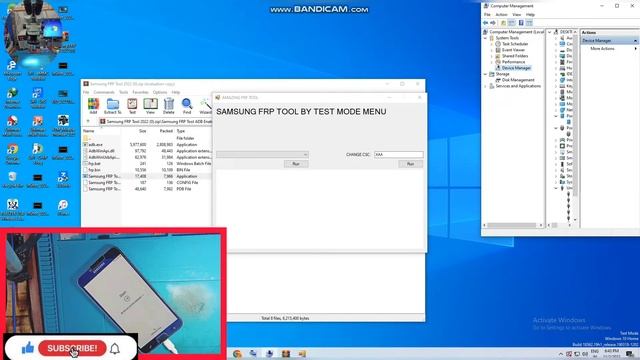Open More Actions submenu arrow
Viewport: 640px width, 360px height.
coord(636,49)
